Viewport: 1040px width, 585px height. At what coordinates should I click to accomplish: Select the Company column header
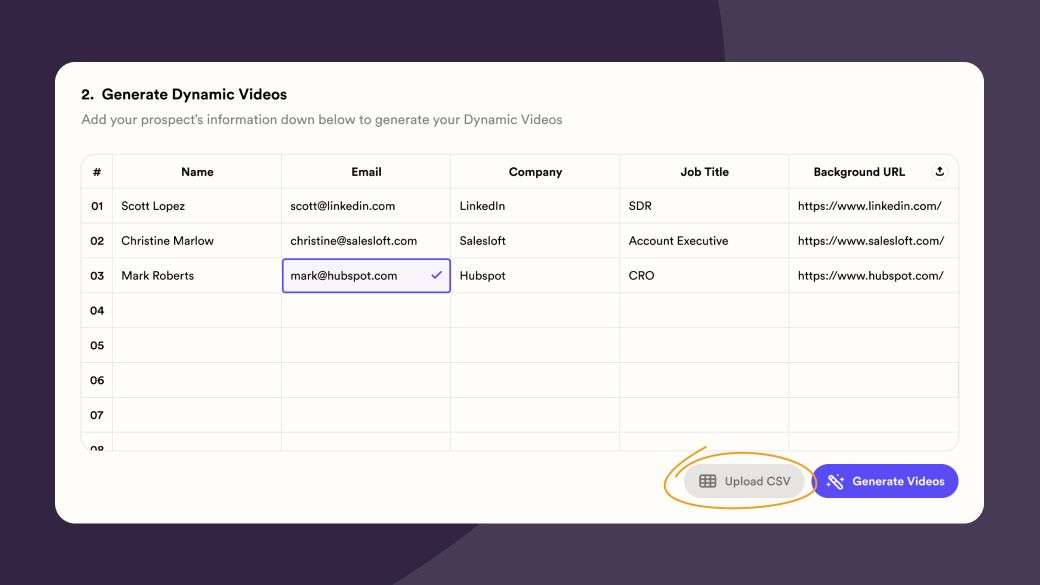535,172
